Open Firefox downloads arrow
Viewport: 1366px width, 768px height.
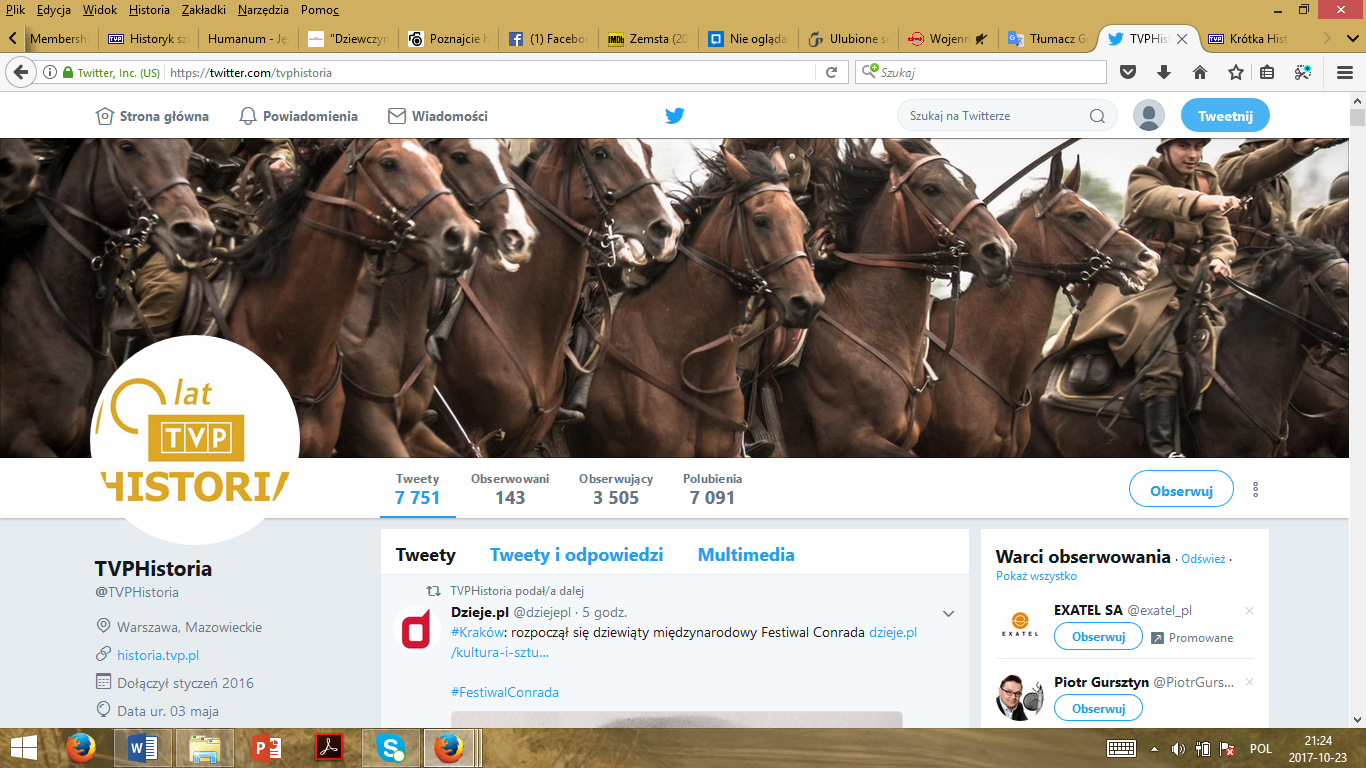[1164, 72]
